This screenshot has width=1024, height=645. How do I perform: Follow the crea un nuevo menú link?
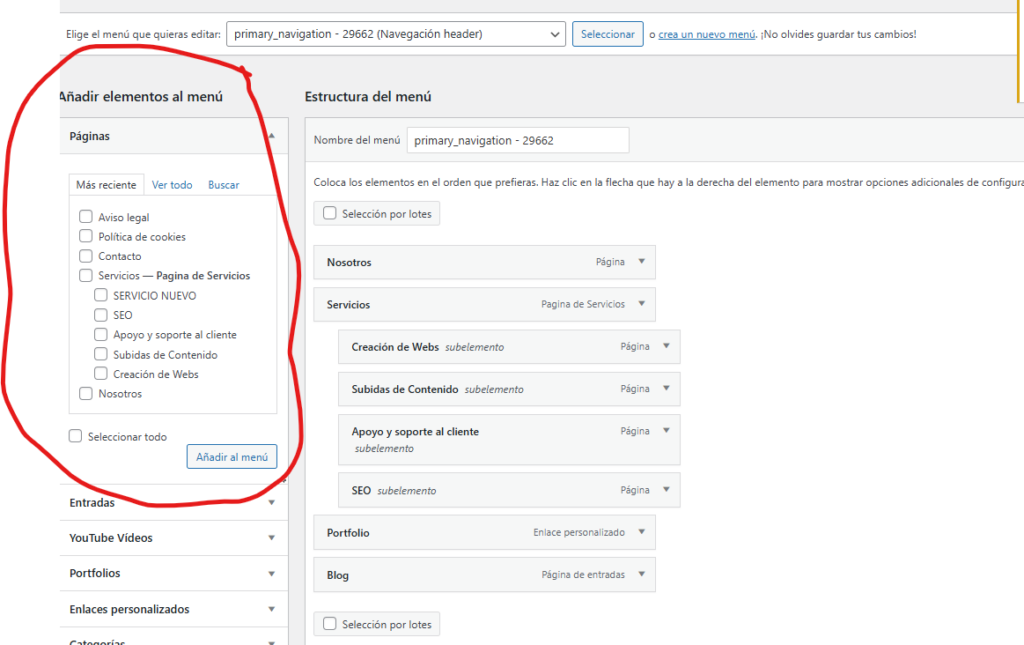click(x=706, y=34)
